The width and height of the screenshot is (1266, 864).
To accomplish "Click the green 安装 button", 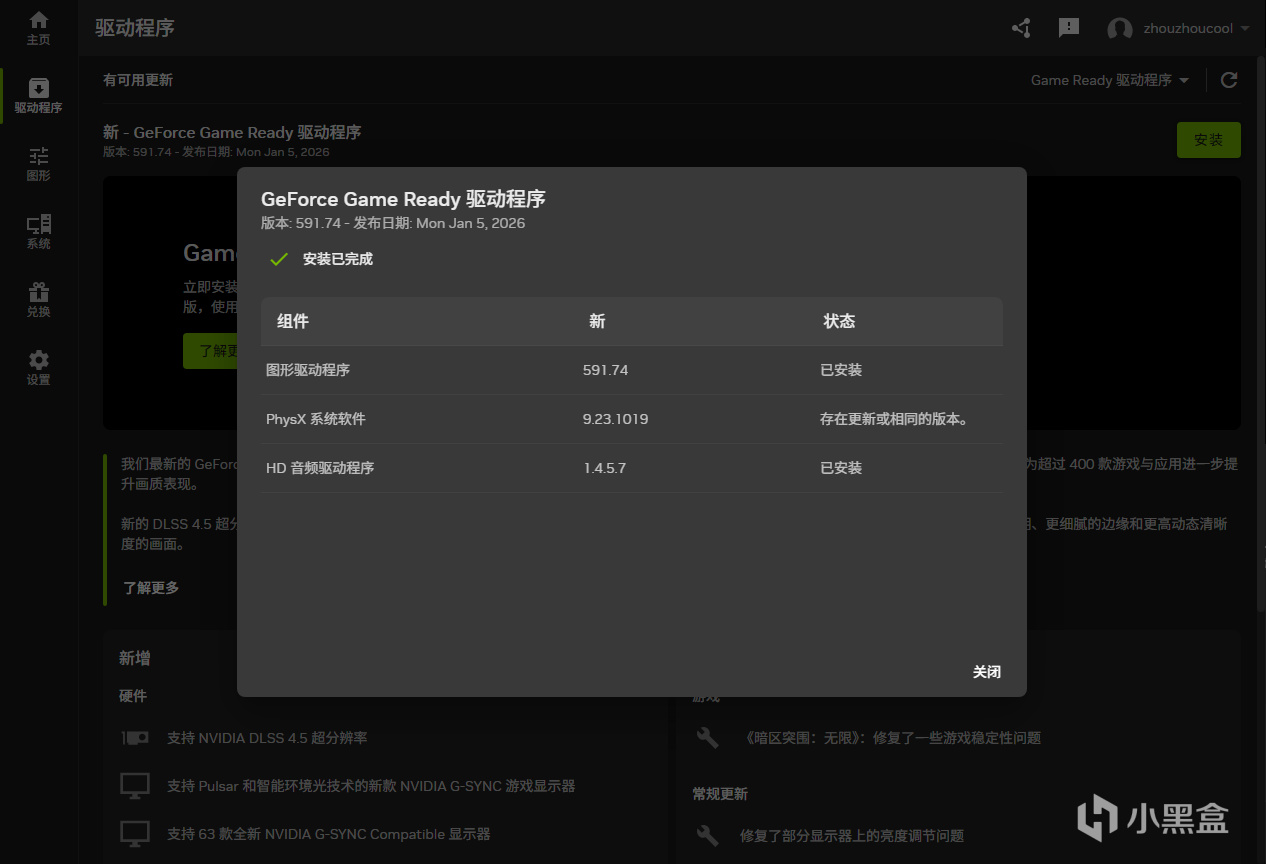I will click(x=1209, y=140).
